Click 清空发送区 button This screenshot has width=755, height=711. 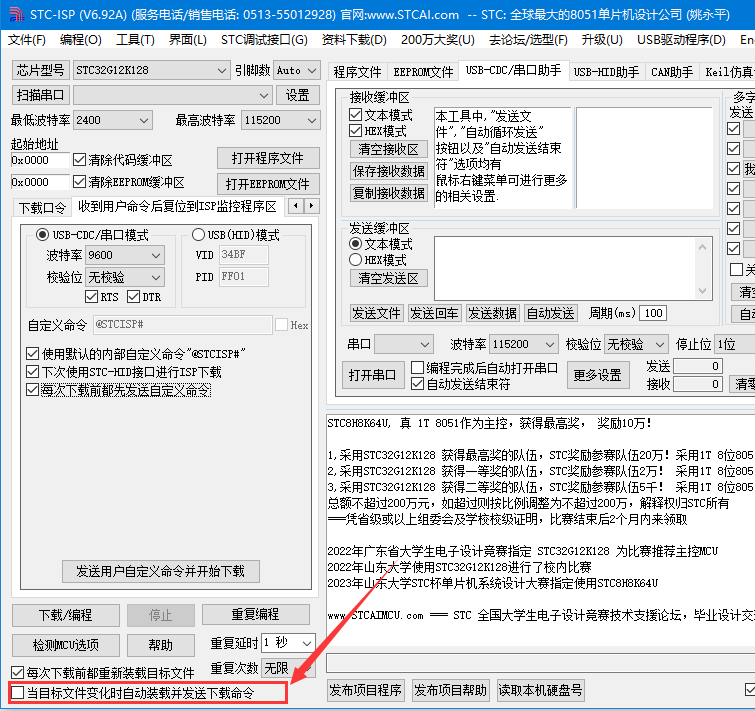coord(389,278)
